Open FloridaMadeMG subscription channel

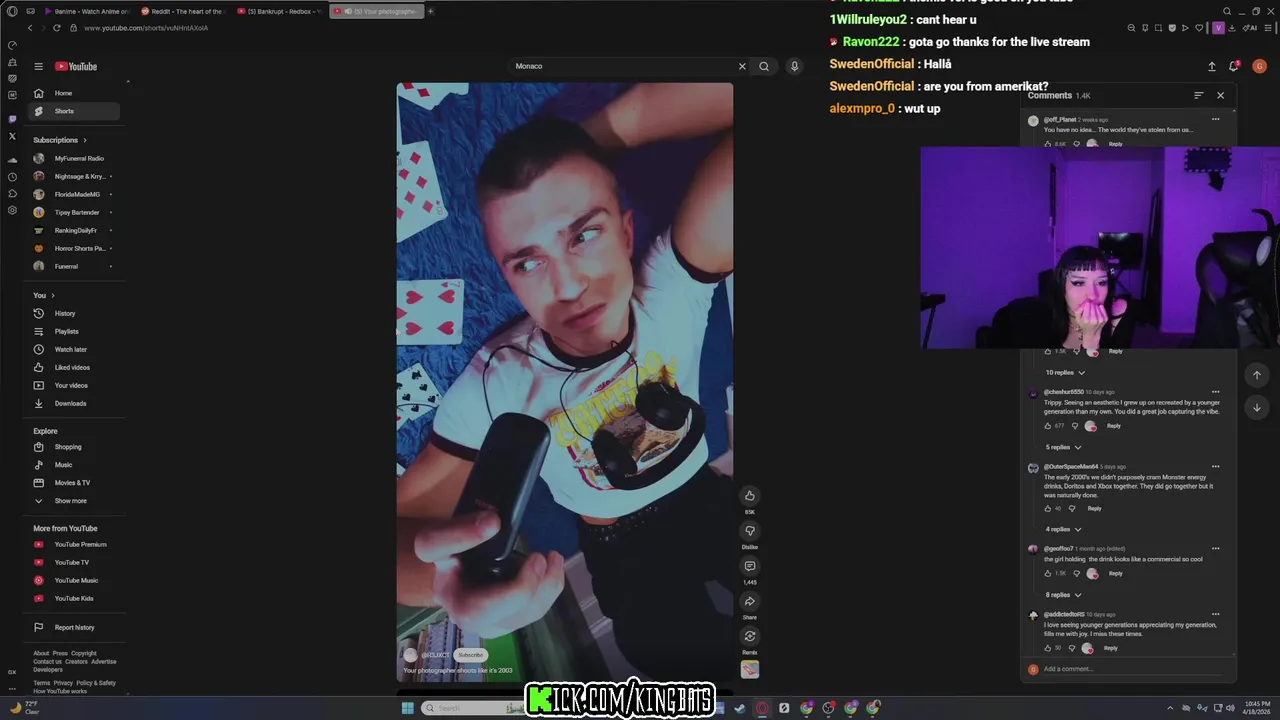click(x=75, y=194)
